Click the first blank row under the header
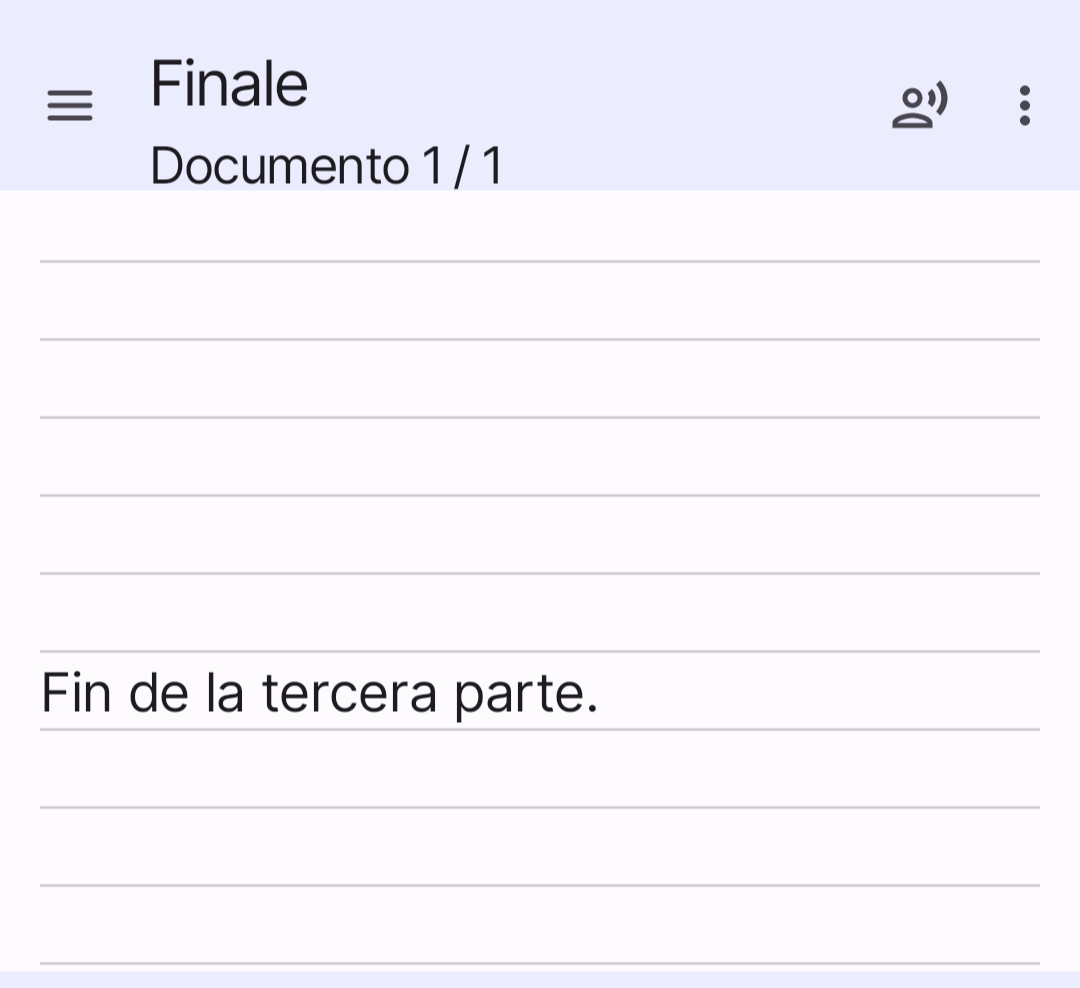This screenshot has width=1080, height=988. pos(540,226)
